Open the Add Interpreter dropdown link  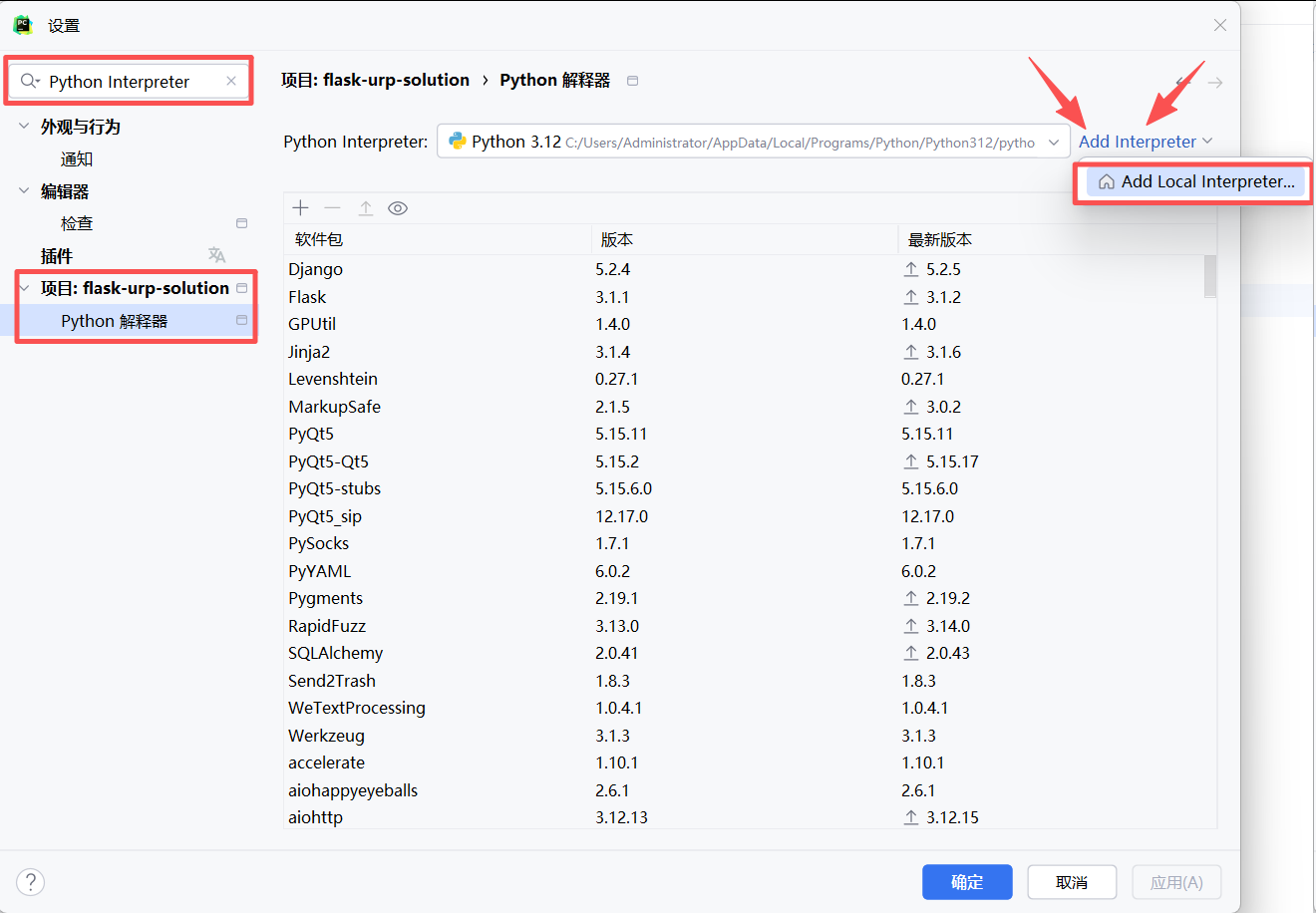1146,142
